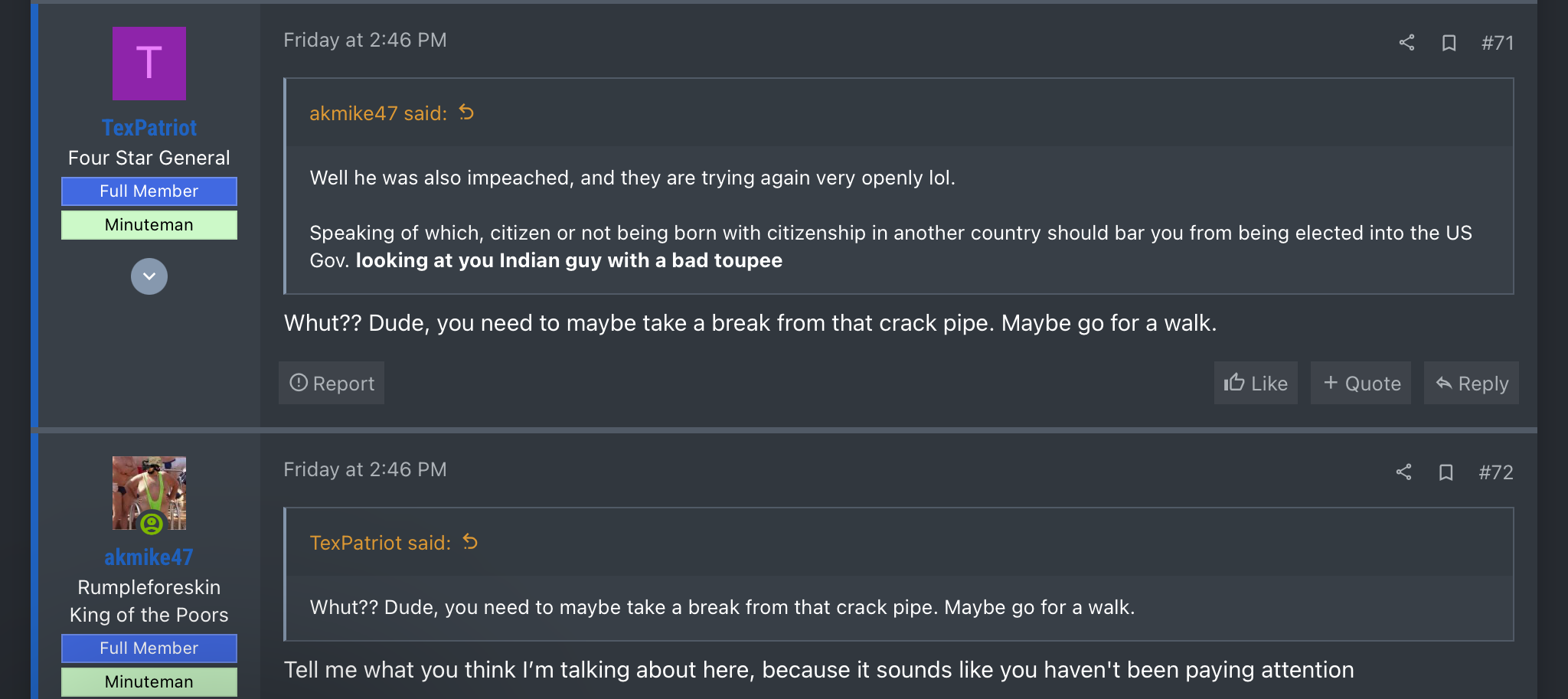Screen dimensions: 1568x699
Task: Open TexPatriot's profile name link
Action: 149,128
